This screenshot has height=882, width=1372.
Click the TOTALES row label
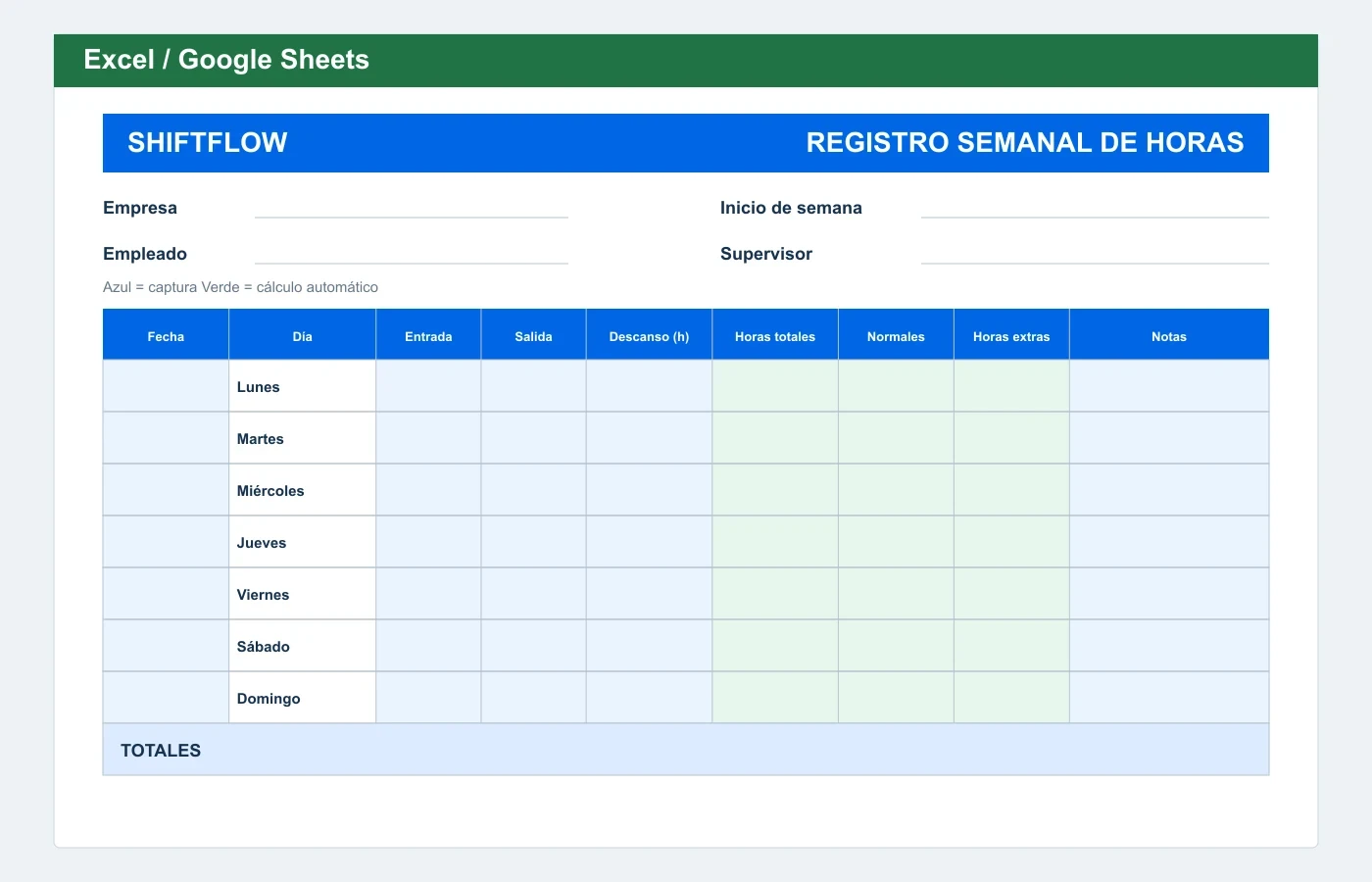pyautogui.click(x=161, y=750)
